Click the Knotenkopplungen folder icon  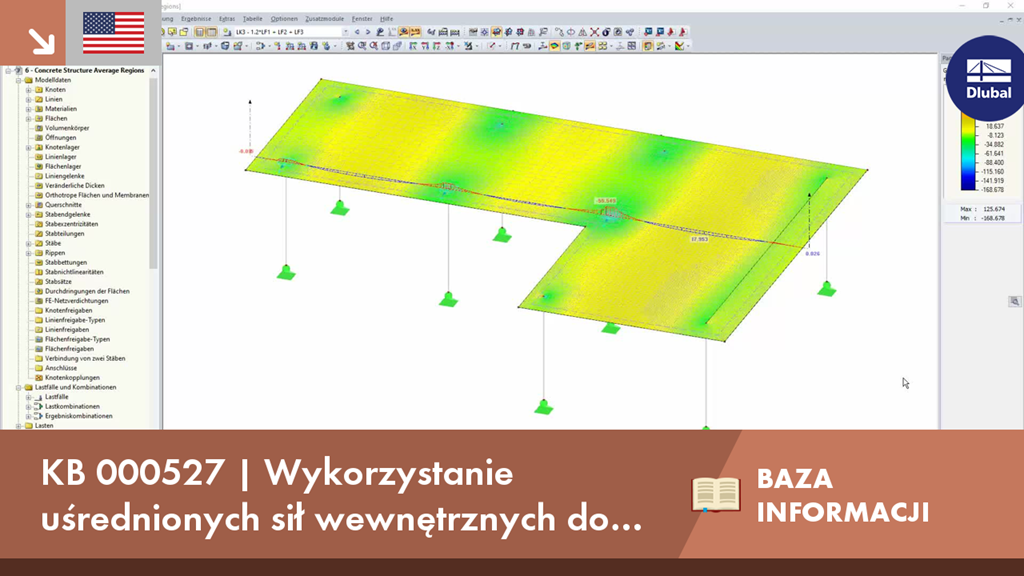(39, 377)
